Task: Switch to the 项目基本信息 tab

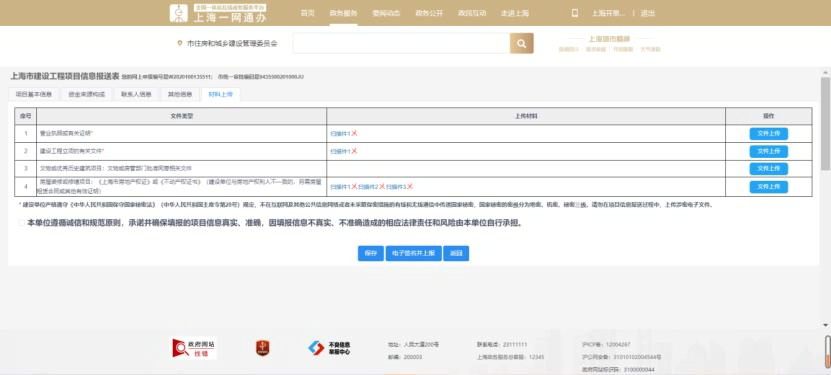Action: [33, 94]
